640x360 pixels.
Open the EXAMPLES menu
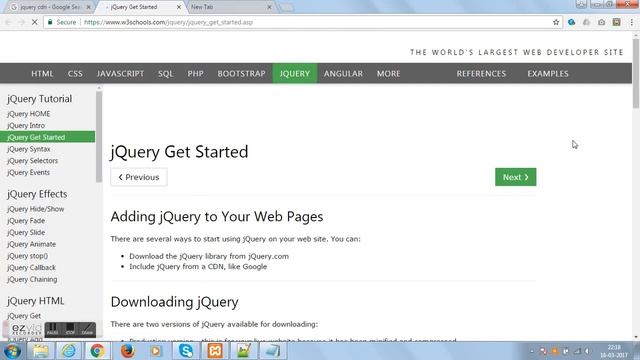point(548,73)
